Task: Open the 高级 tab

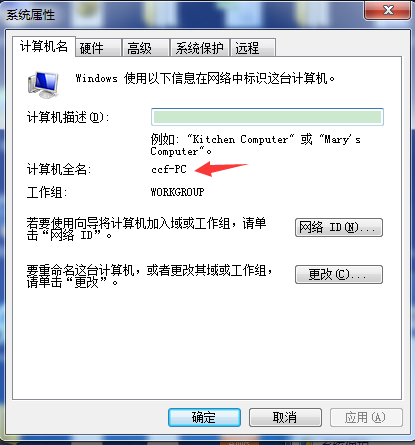Action: 146,48
